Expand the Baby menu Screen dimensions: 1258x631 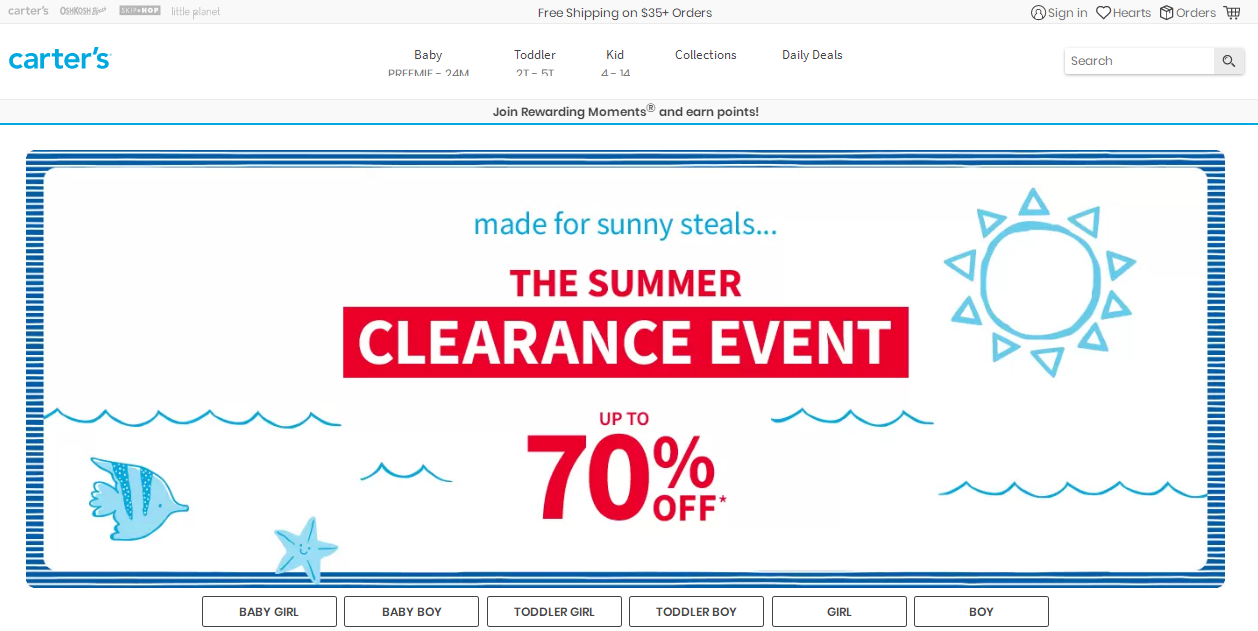point(428,56)
